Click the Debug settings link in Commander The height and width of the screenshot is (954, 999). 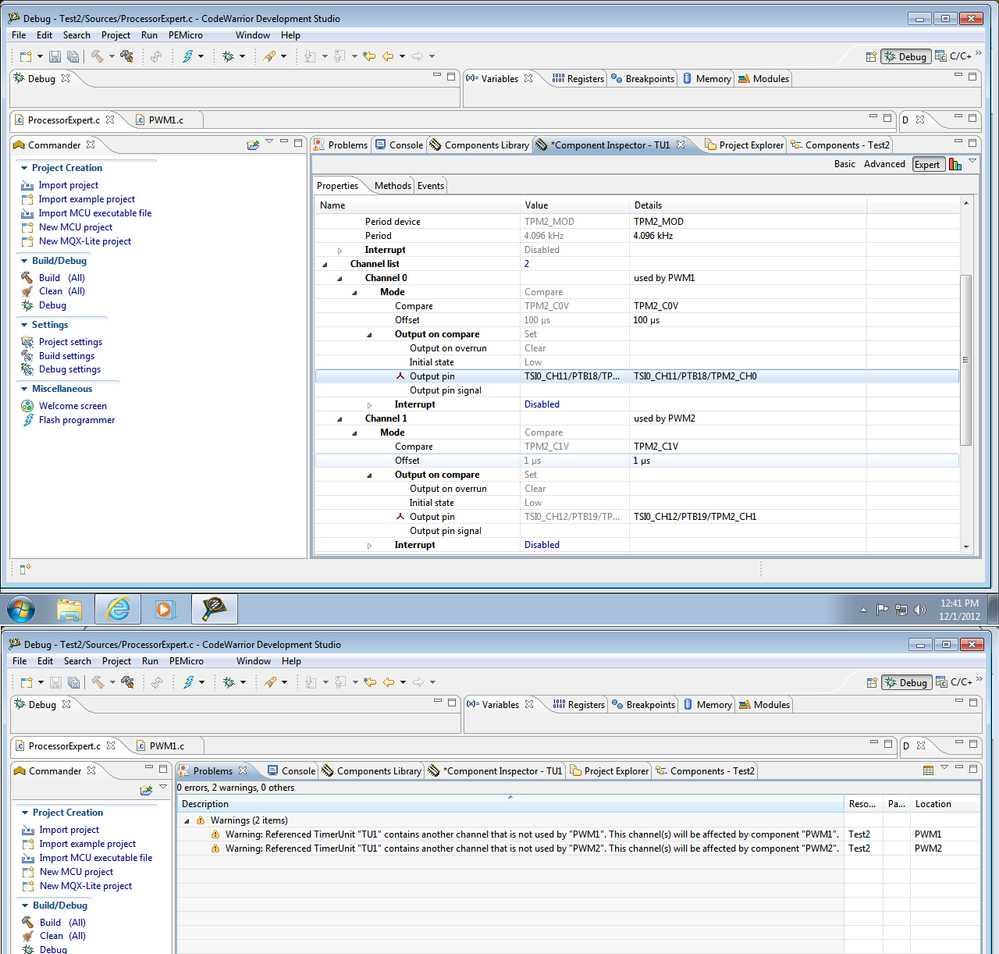(x=69, y=369)
